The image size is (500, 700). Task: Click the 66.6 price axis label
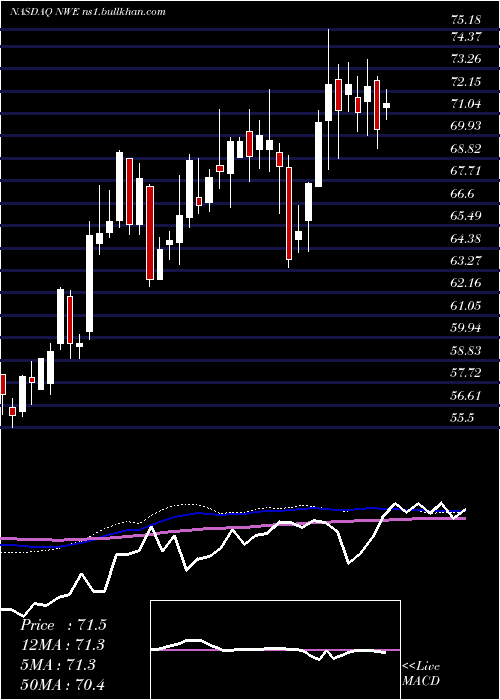click(462, 194)
